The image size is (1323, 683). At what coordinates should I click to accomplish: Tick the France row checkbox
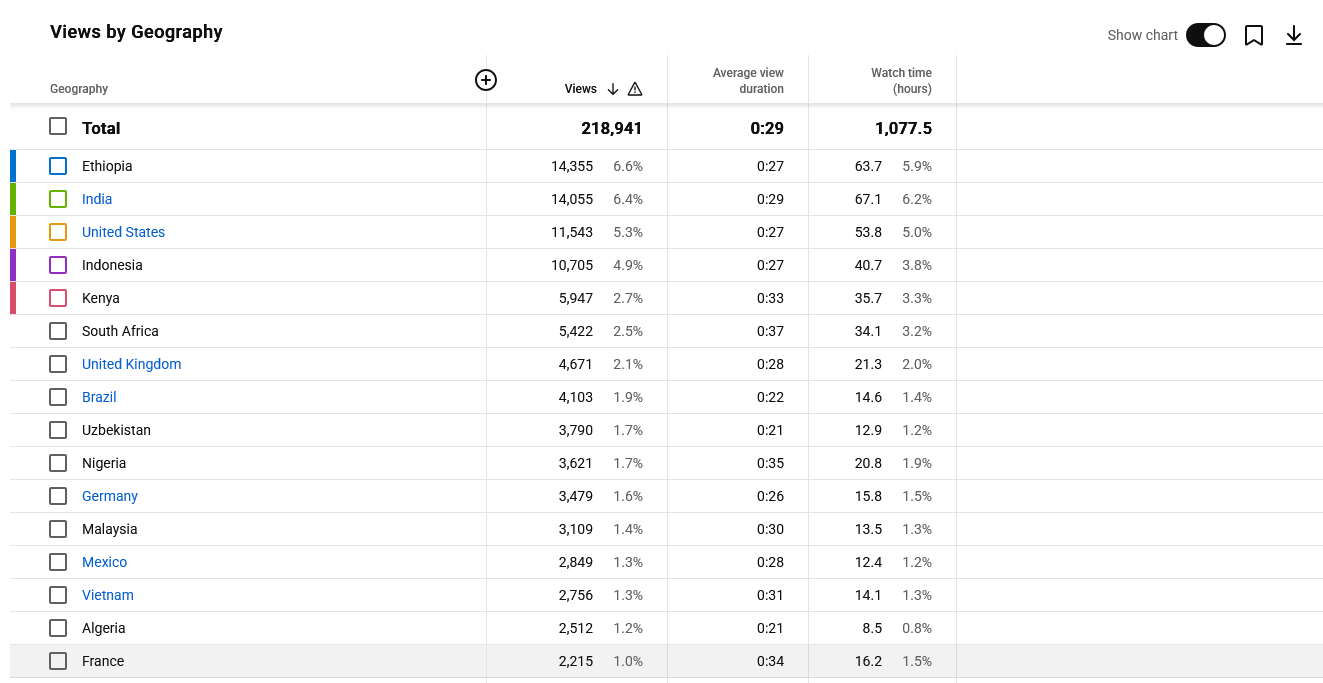click(x=58, y=661)
